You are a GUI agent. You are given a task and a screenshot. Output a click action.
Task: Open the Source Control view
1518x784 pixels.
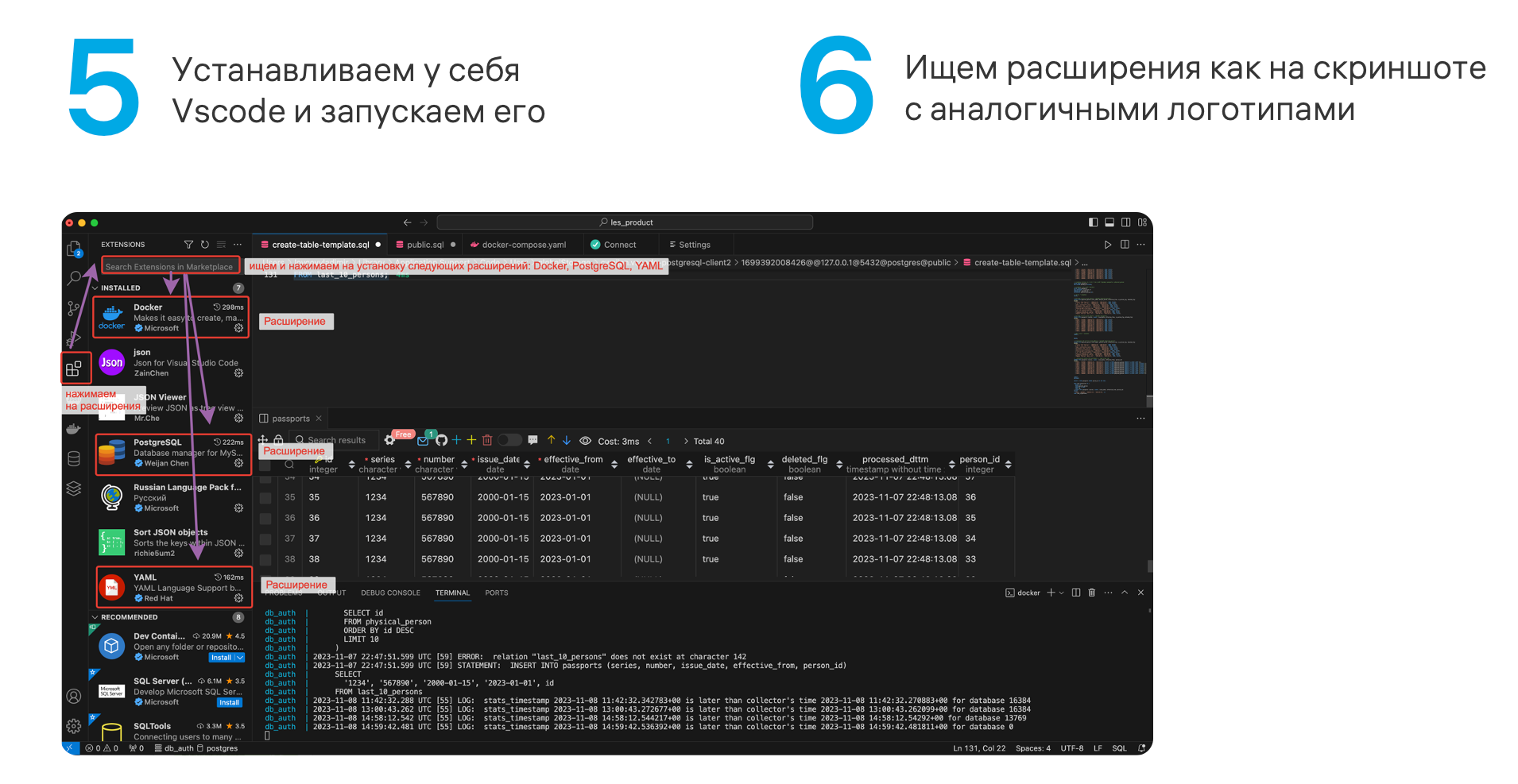[x=74, y=308]
